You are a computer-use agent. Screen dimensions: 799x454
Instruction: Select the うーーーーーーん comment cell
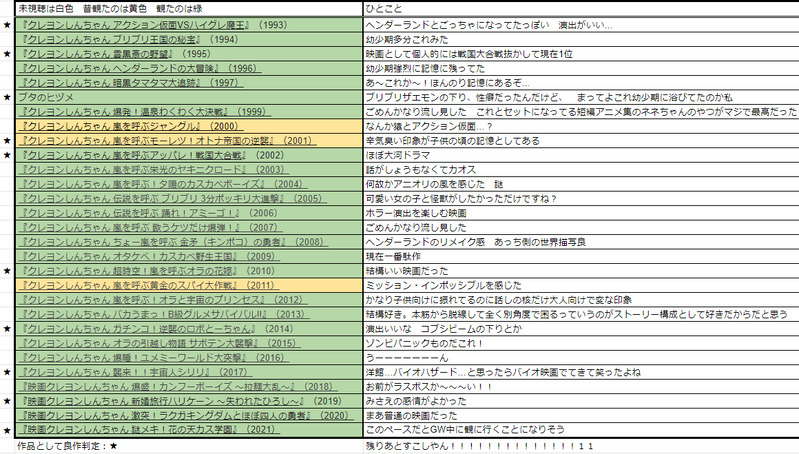(x=581, y=358)
